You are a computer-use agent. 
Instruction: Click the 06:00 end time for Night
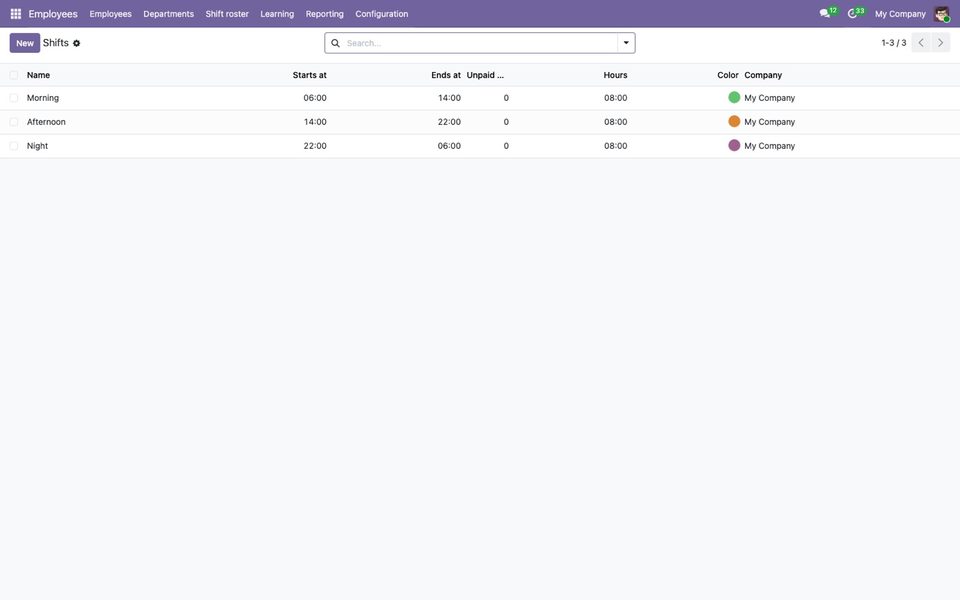pyautogui.click(x=449, y=146)
